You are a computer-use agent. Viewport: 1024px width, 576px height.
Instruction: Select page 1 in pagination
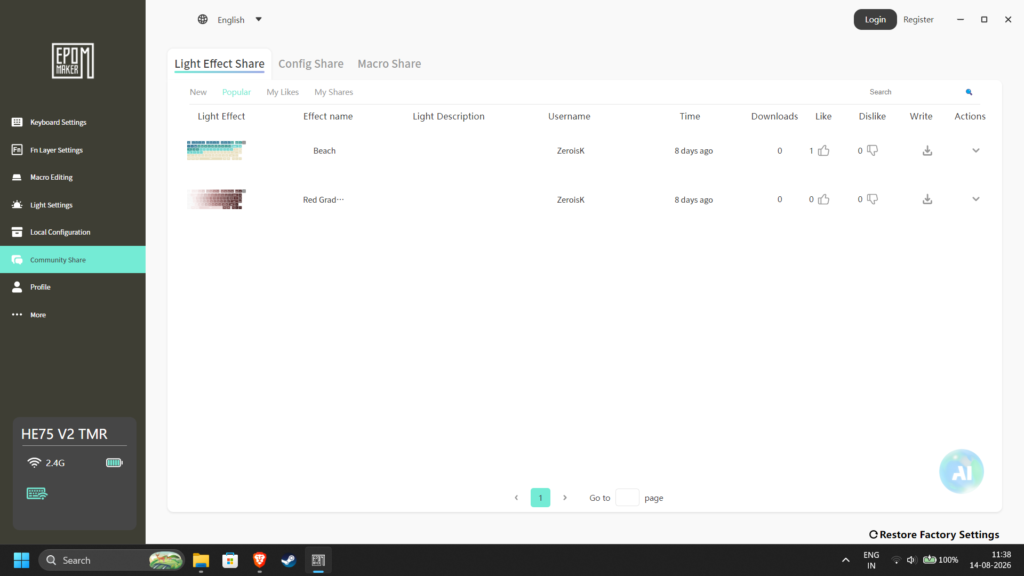[x=540, y=498]
